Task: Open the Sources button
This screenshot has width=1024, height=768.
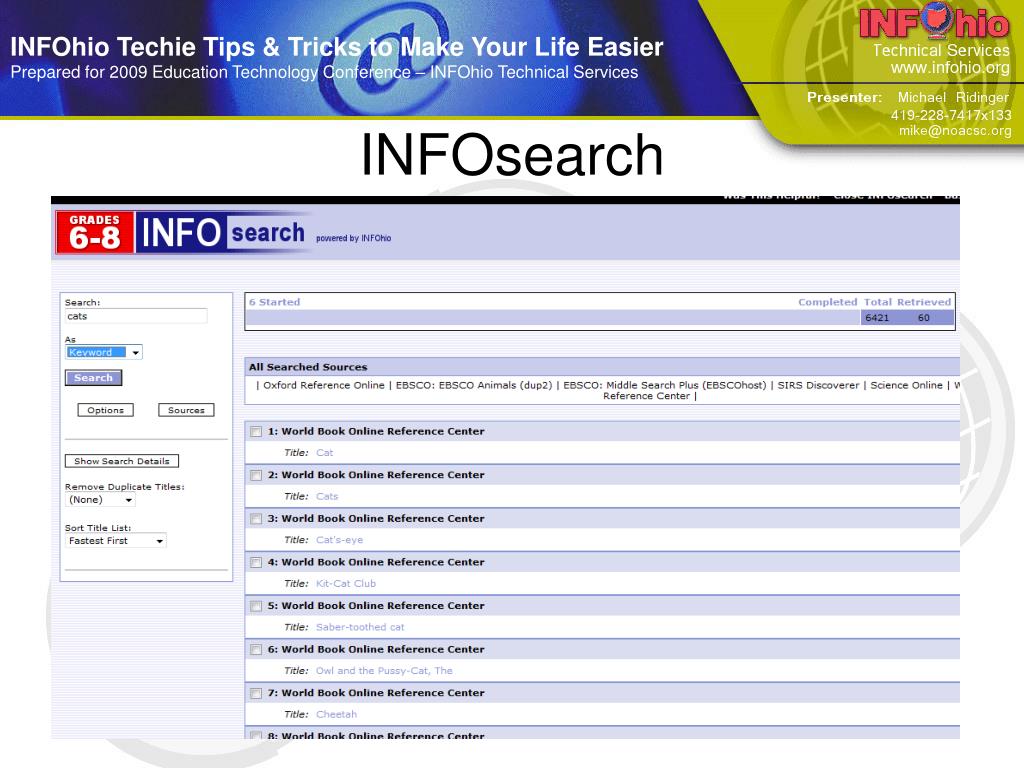Action: (186, 410)
